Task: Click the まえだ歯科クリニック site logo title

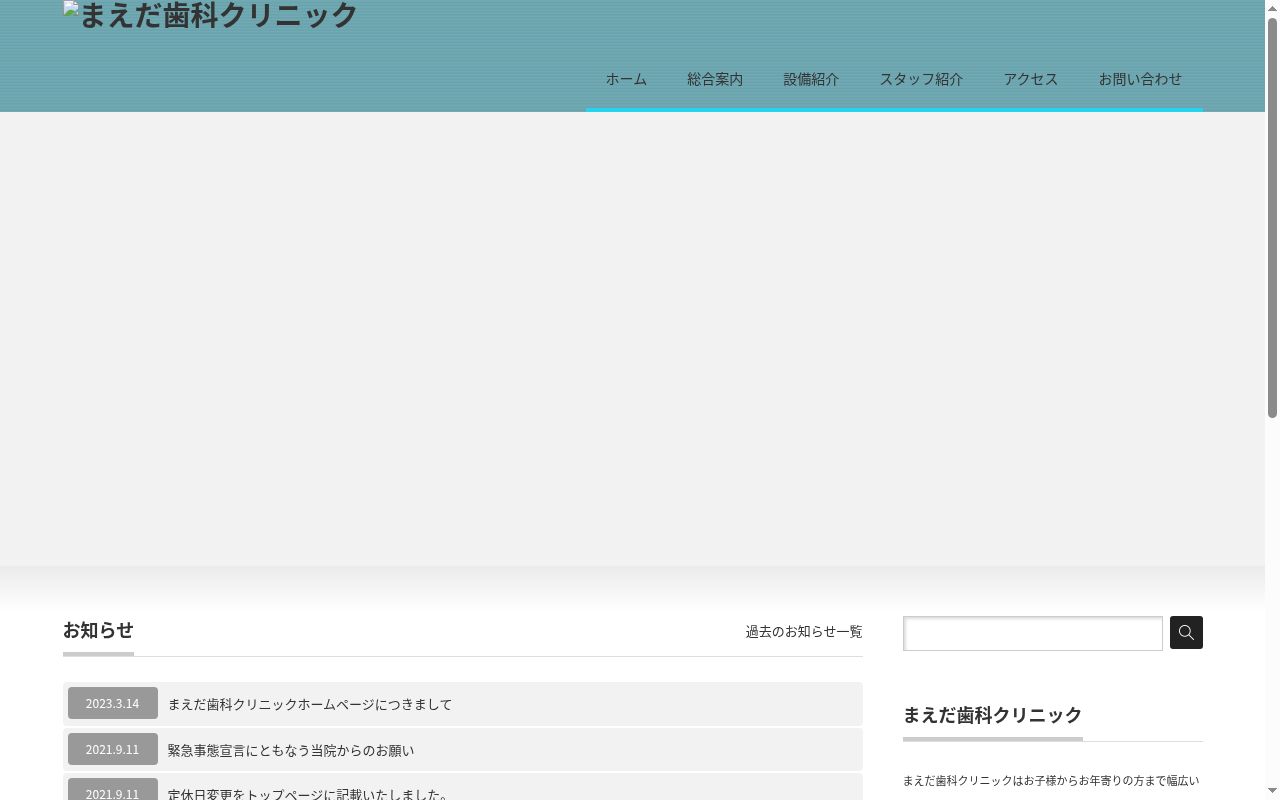Action: [210, 15]
